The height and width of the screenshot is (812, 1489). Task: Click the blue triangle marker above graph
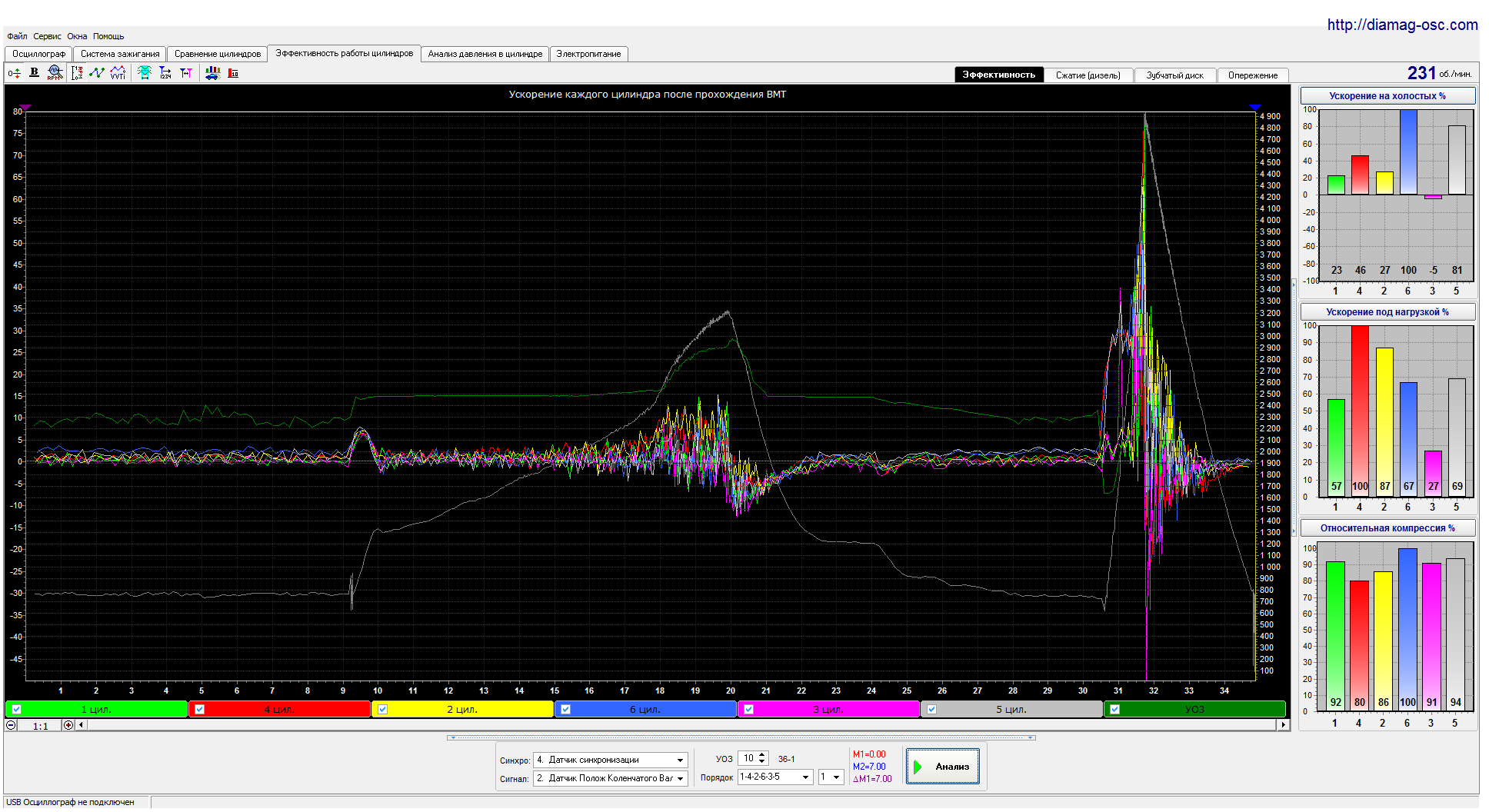click(1255, 108)
